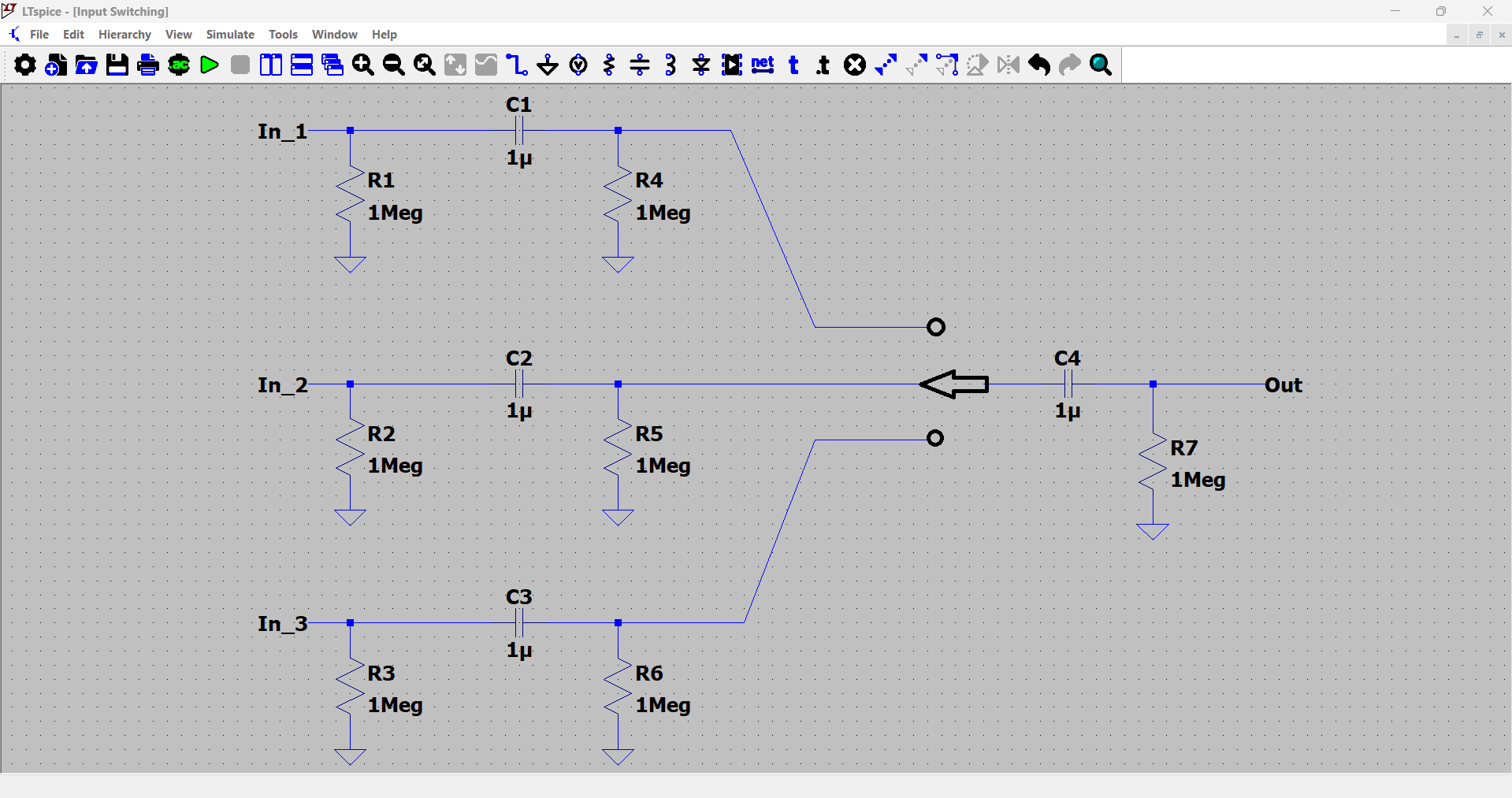Select capacitor C1 label
Viewport: 1512px width, 798px height.
(x=518, y=105)
